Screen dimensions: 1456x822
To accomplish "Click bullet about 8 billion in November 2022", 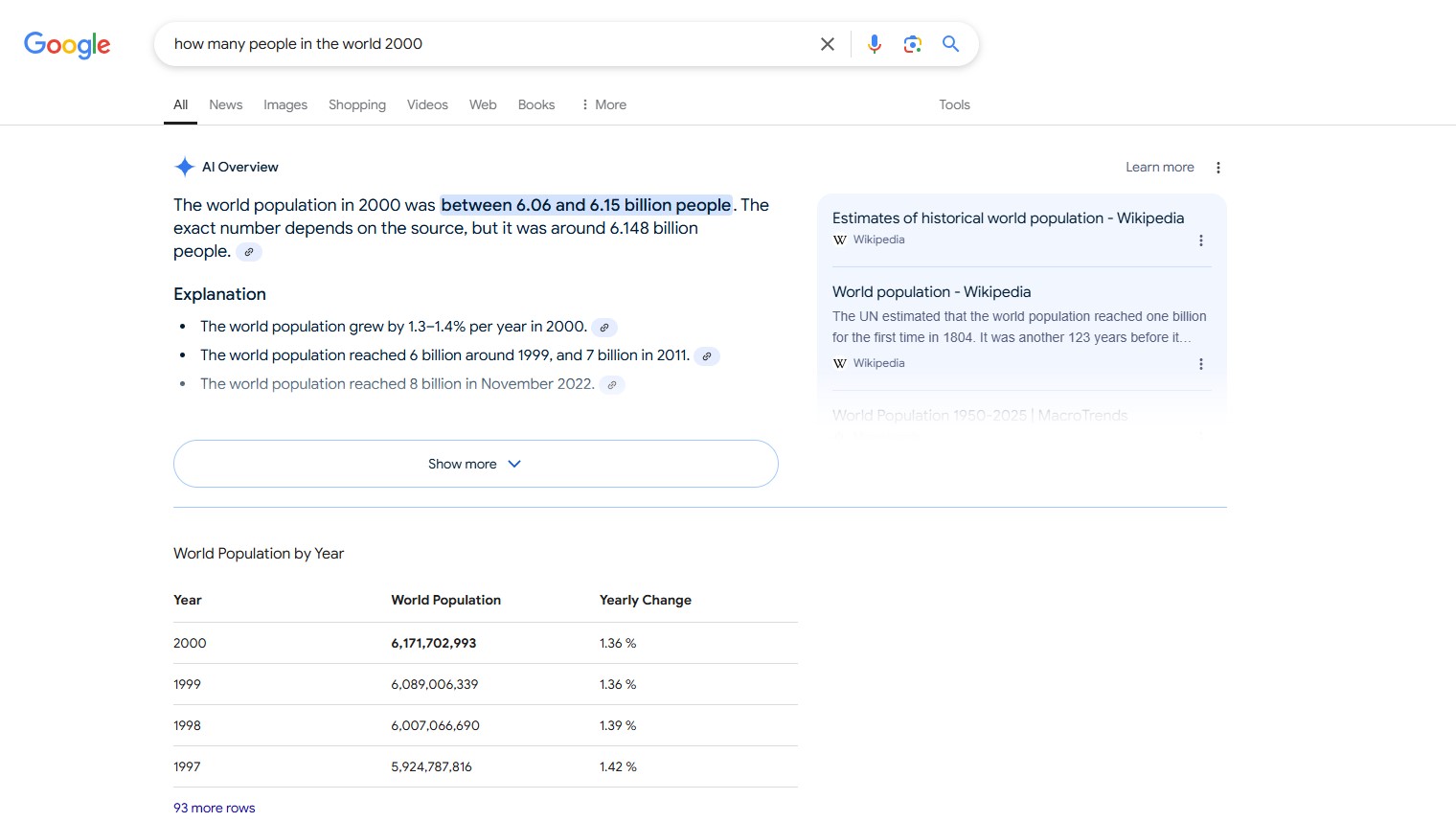I will point(397,384).
